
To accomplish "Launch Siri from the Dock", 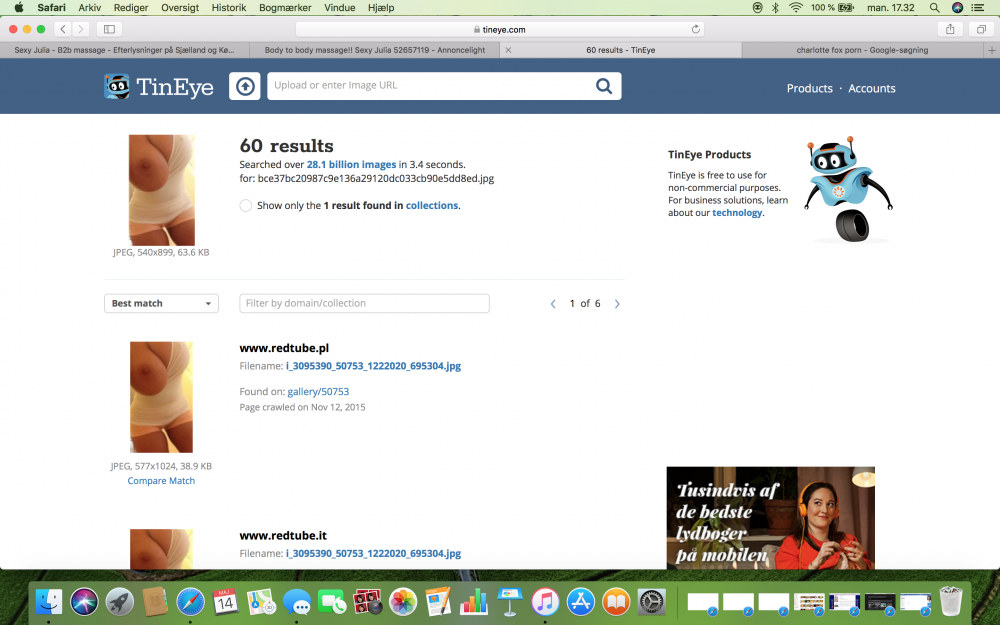I will [84, 601].
